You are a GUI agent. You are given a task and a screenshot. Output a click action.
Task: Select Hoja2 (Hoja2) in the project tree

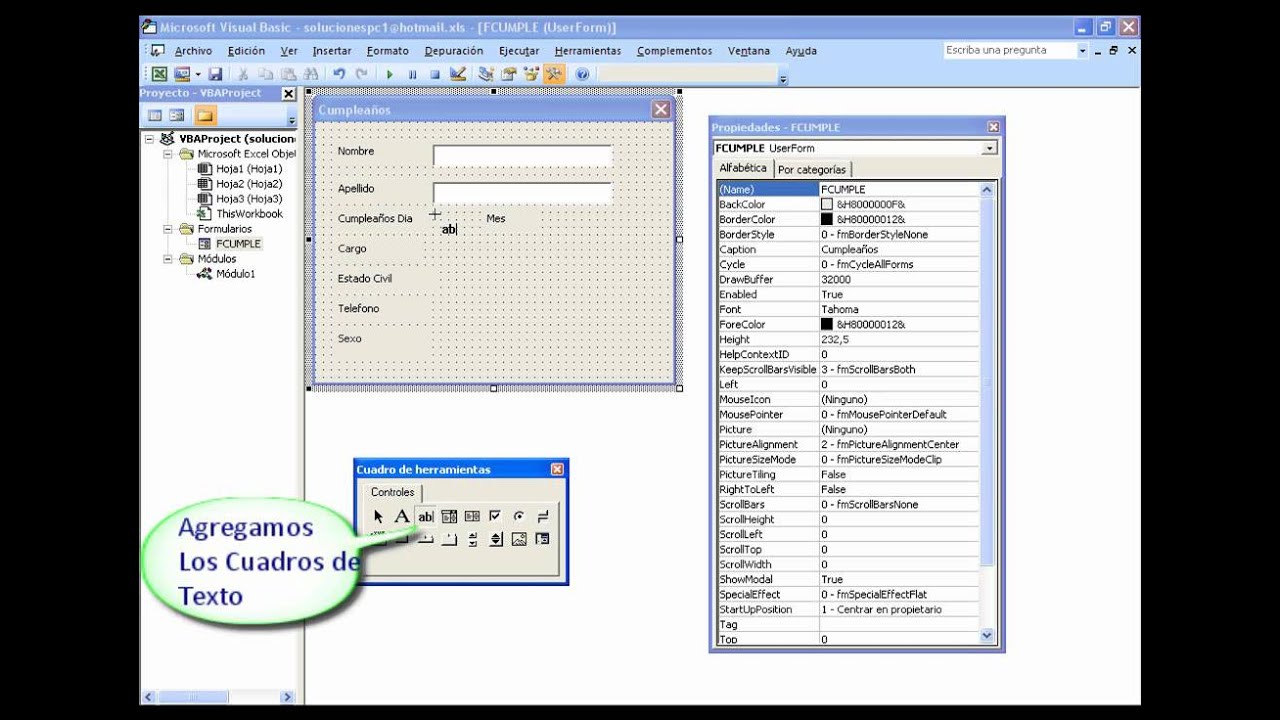click(249, 184)
